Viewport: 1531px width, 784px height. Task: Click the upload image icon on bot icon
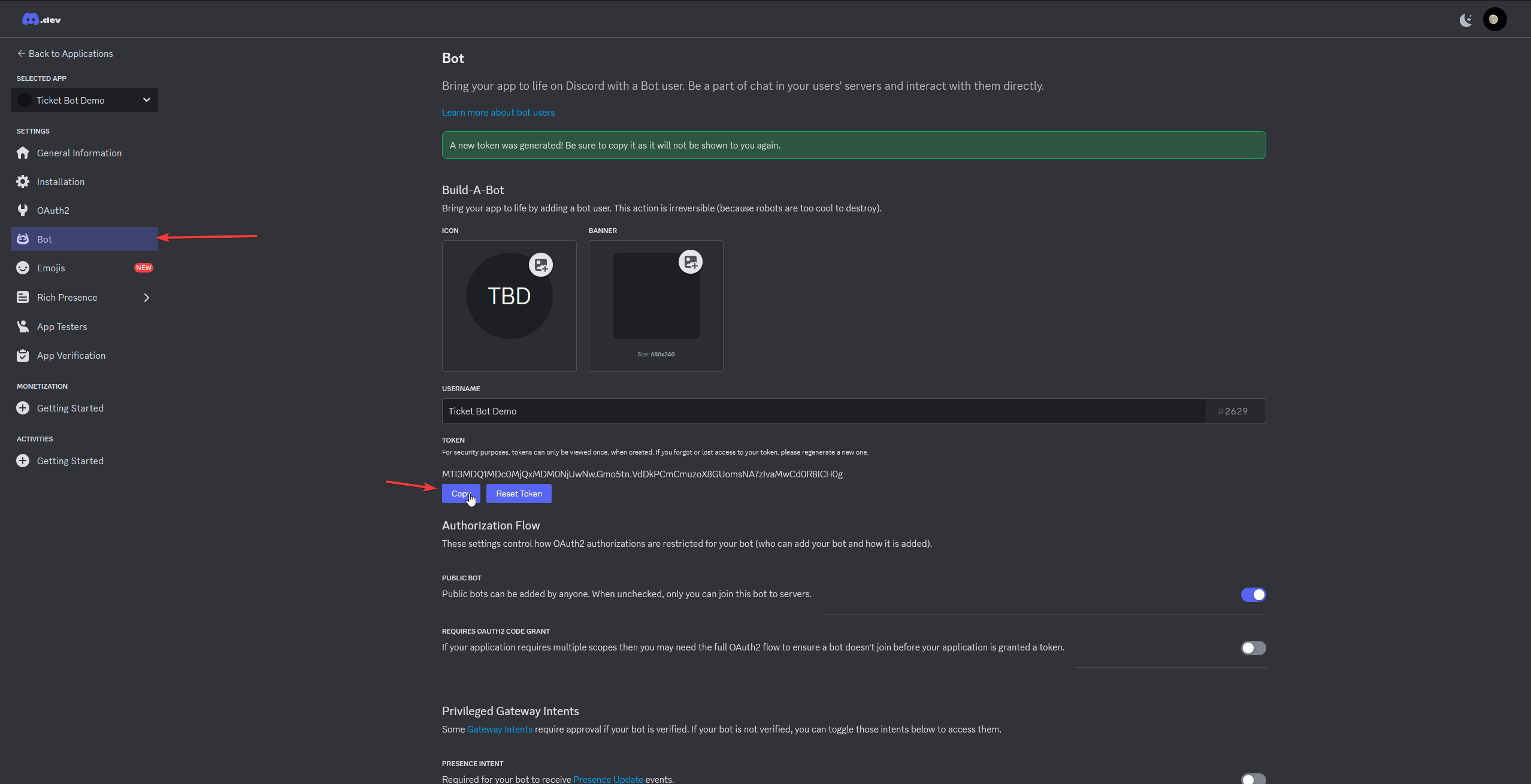[x=541, y=265]
